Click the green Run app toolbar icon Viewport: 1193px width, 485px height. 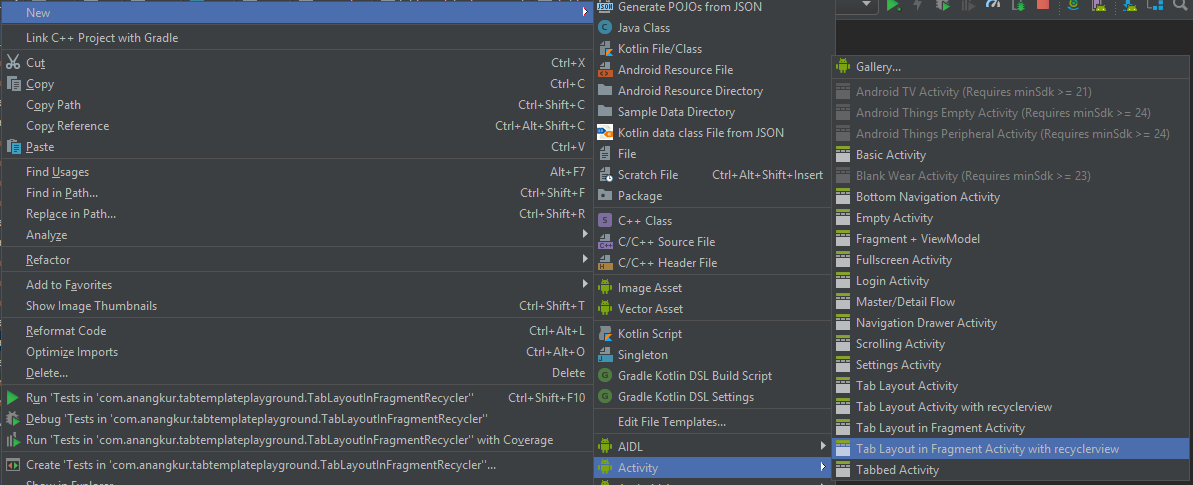coord(894,6)
